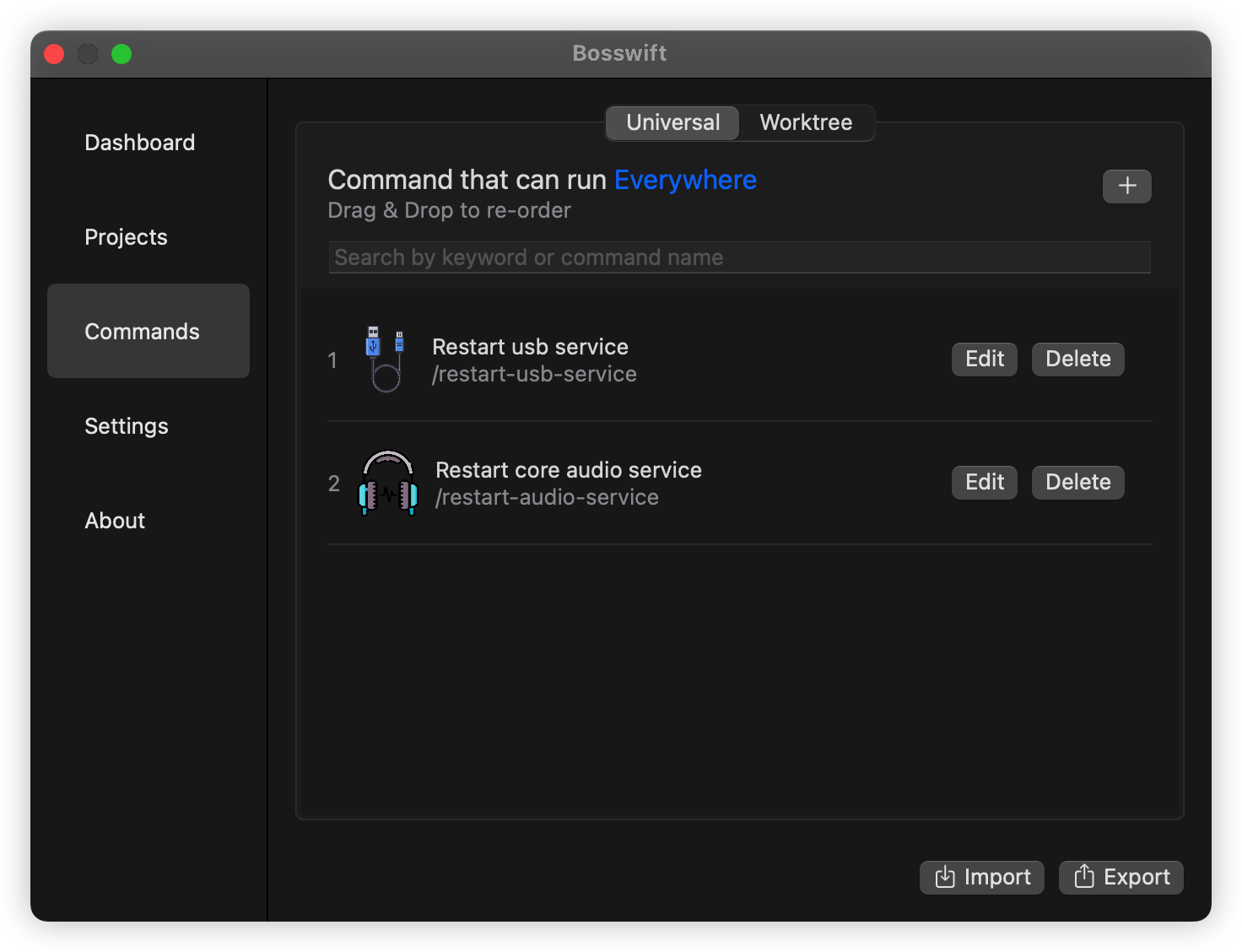Screen dimensions: 1242x952
Task: Delete the Restart core audio service command
Action: 1077,483
